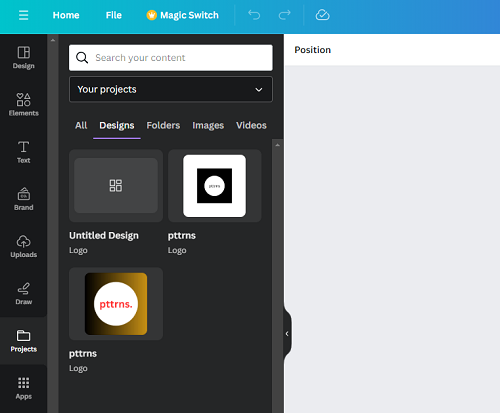
Task: Check cloud save status icon
Action: [322, 15]
